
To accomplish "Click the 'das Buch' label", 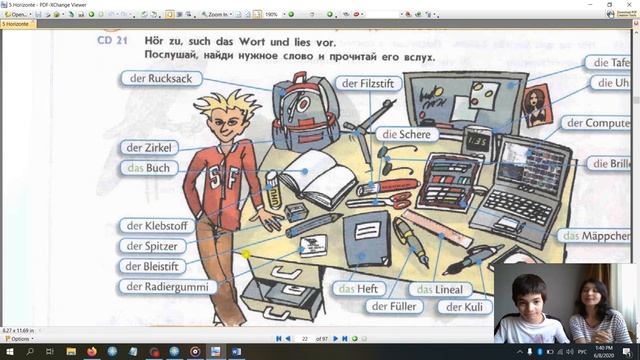I will click(x=149, y=168).
